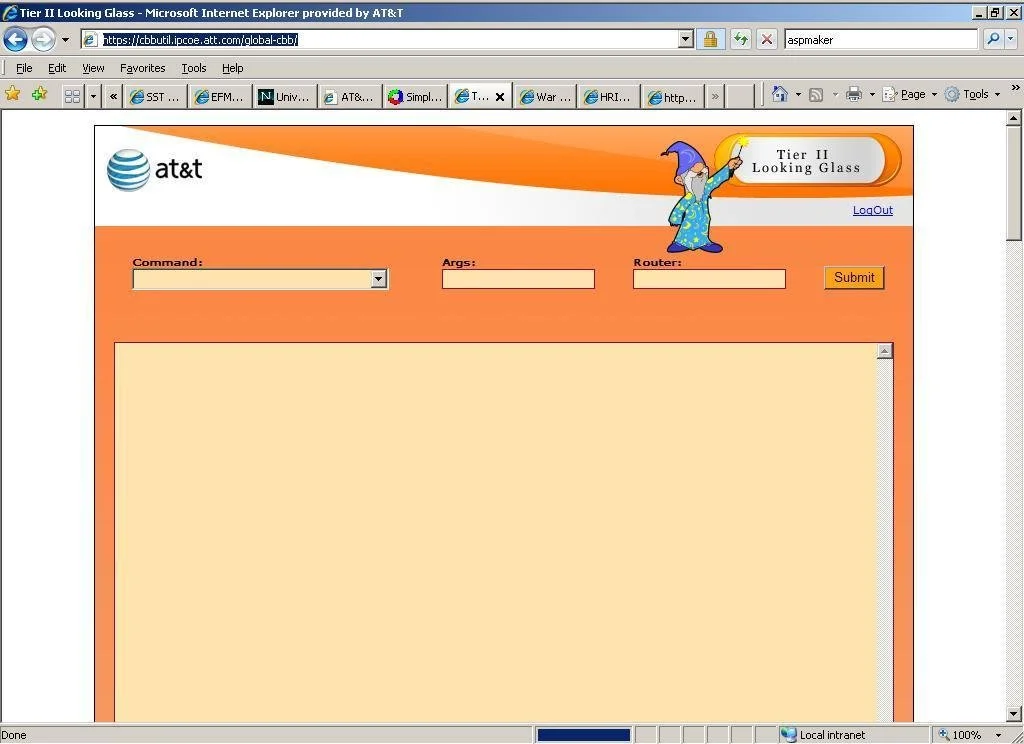Image resolution: width=1024 pixels, height=744 pixels.
Task: Click the red Stop loading icon
Action: 767,40
